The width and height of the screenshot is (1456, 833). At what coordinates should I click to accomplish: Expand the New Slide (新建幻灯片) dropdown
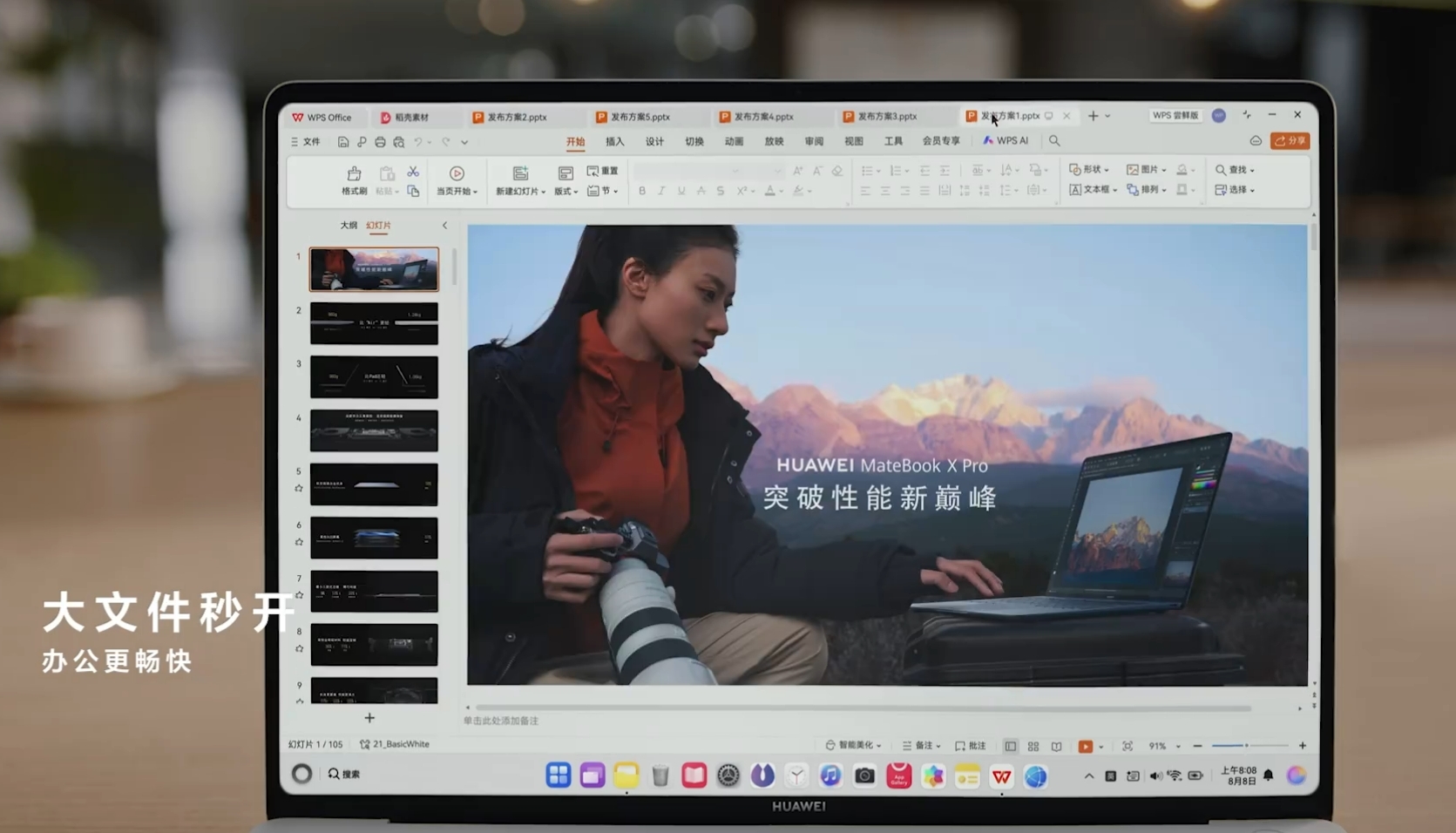[520, 192]
